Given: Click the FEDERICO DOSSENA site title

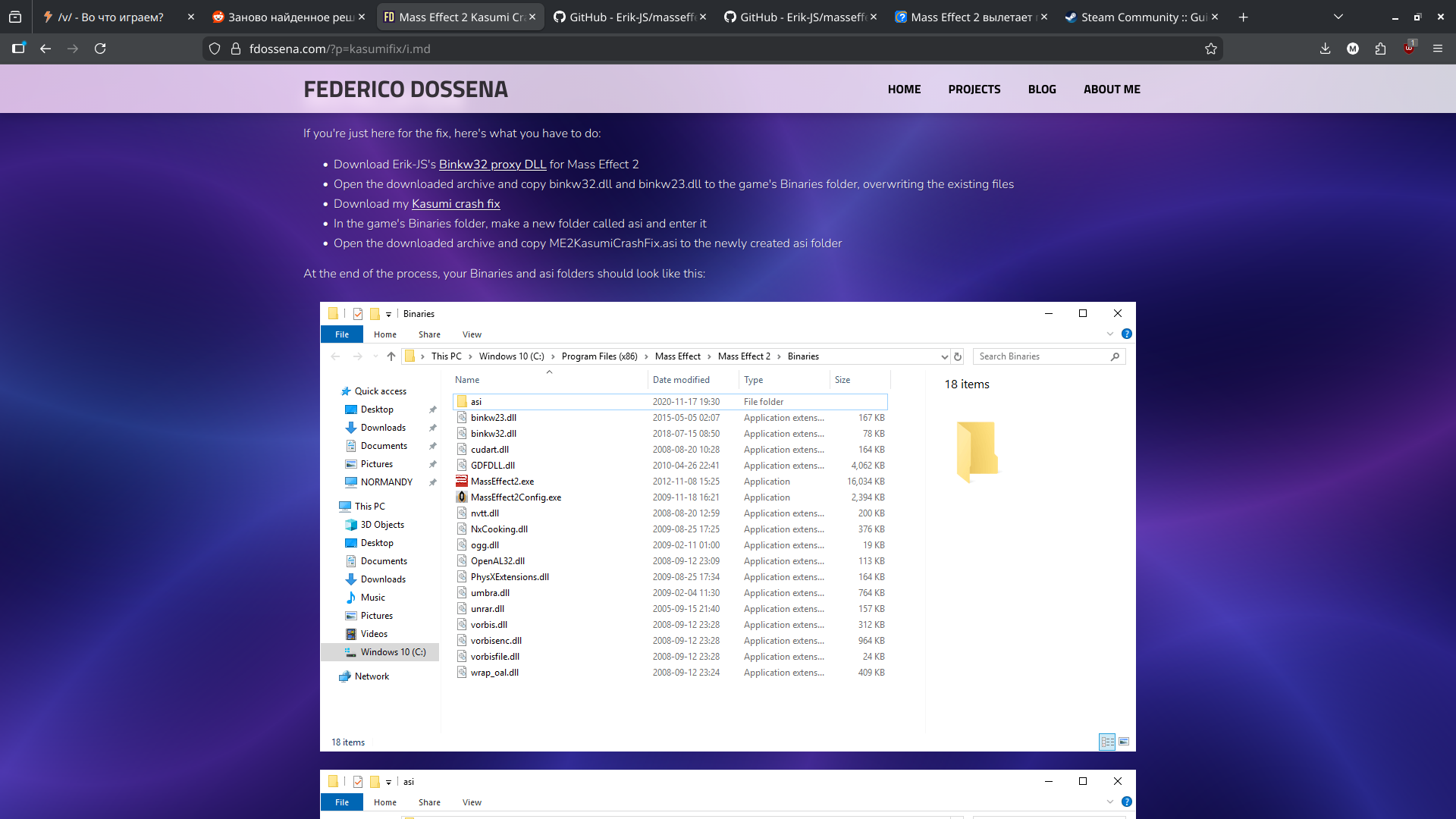Looking at the screenshot, I should [x=406, y=89].
